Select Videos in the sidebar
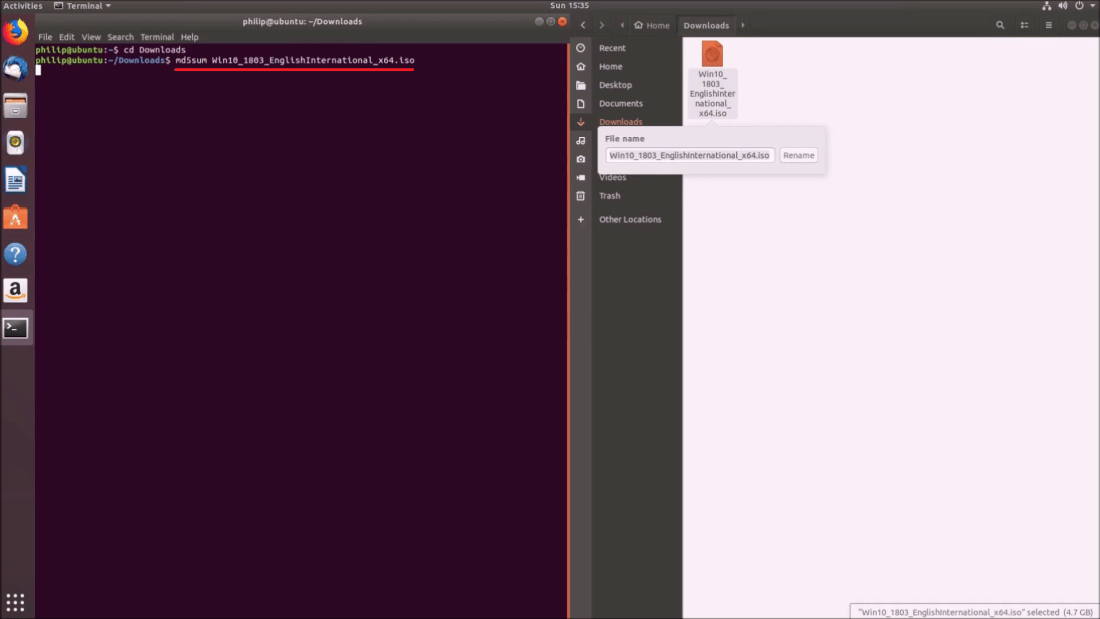Screen dimensions: 1100x619 tap(612, 178)
